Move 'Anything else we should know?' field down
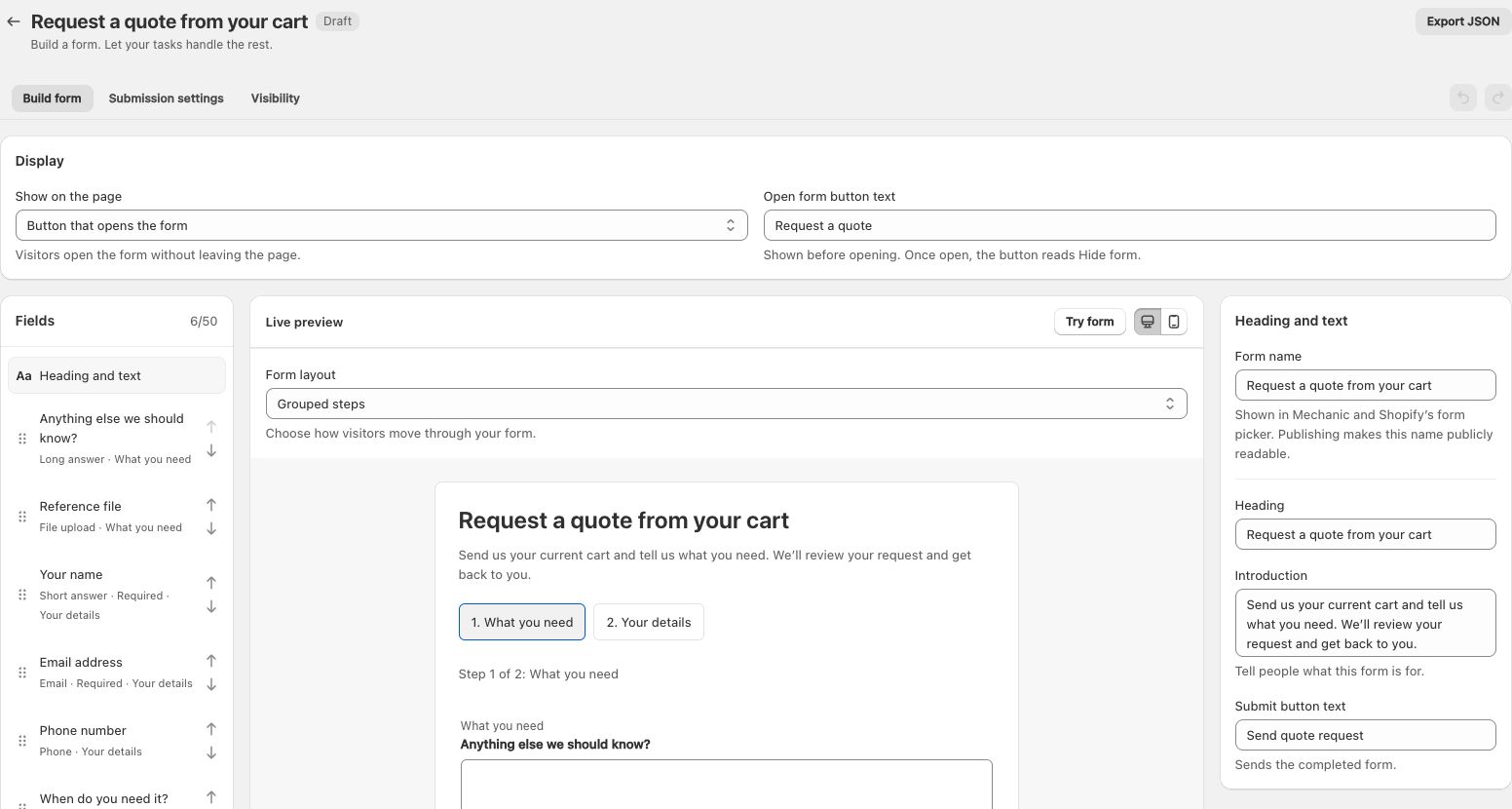This screenshot has height=809, width=1512. click(211, 451)
